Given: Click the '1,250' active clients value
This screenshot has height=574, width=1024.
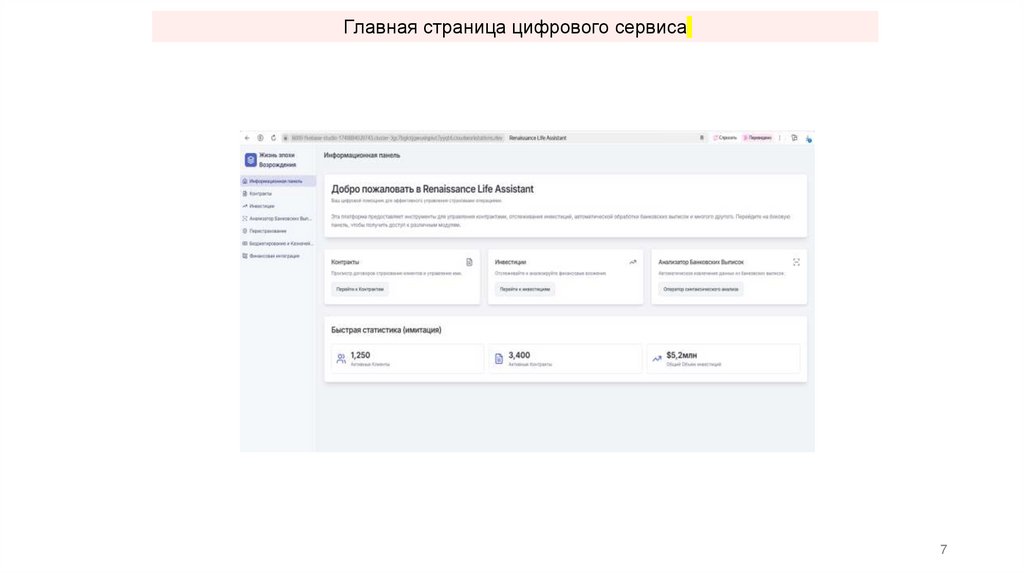Looking at the screenshot, I should [360, 355].
